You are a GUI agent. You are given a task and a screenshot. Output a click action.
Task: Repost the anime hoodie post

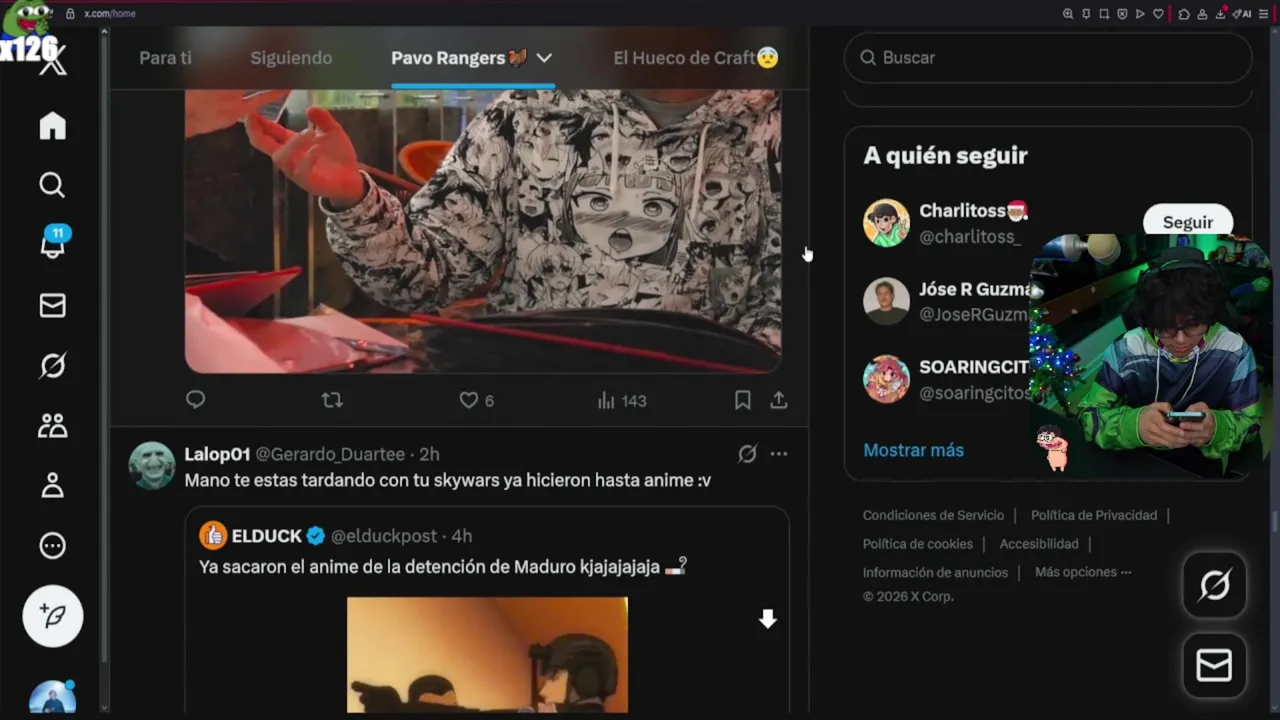(332, 400)
